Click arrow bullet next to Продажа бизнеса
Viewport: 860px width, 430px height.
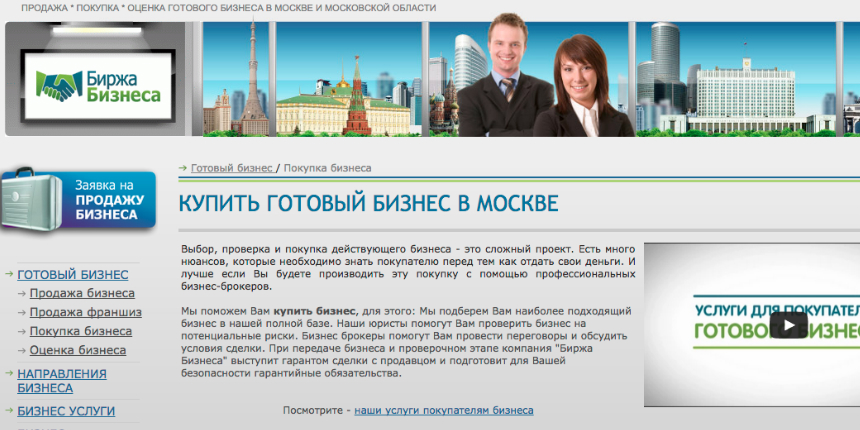click(21, 293)
